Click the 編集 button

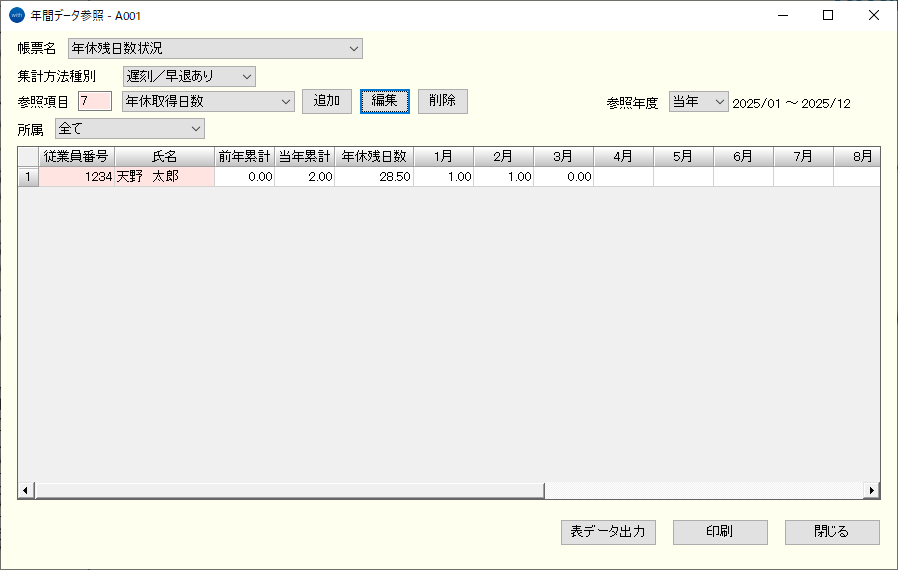point(384,101)
